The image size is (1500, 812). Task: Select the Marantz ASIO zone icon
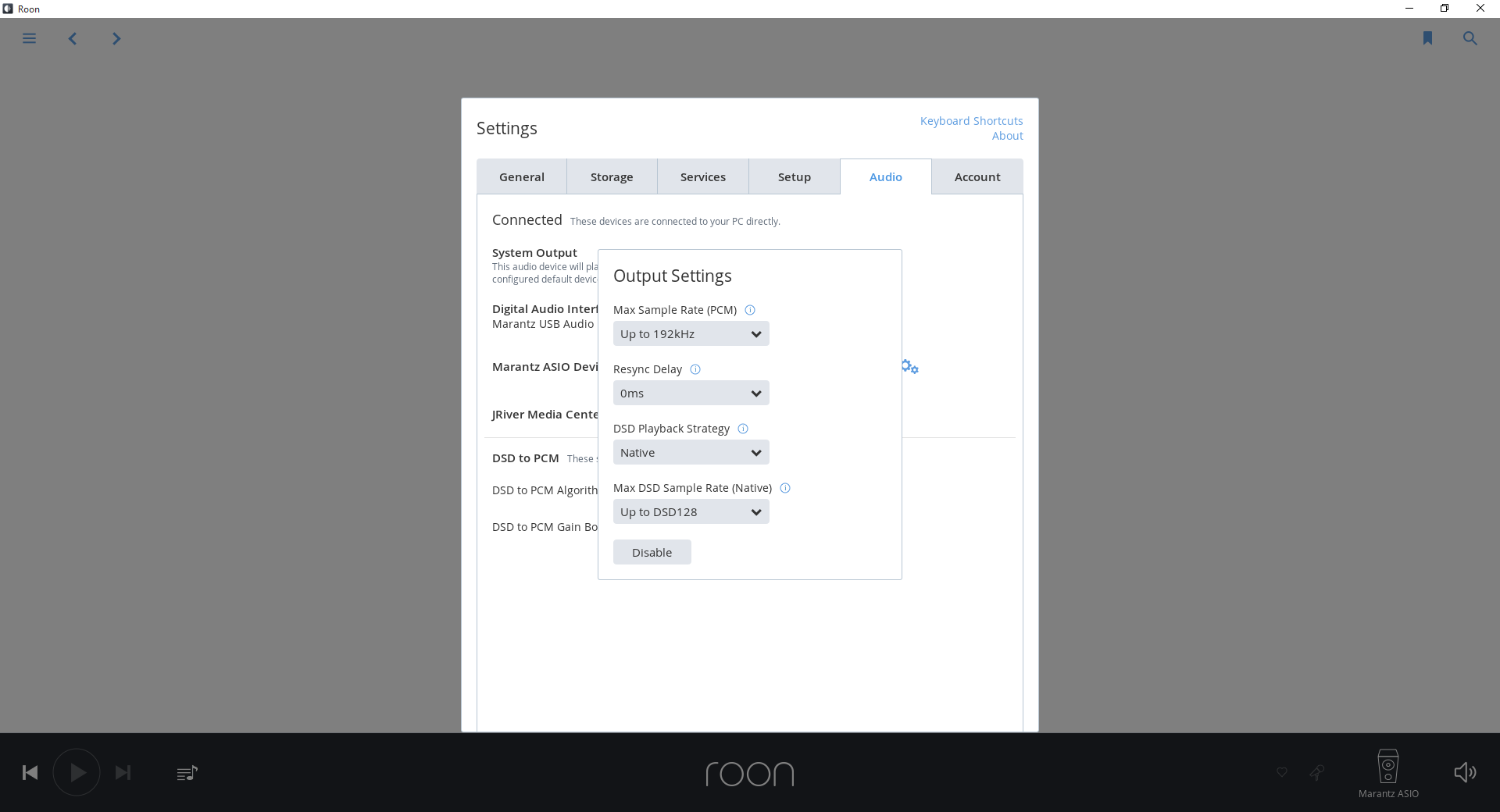pos(1388,767)
